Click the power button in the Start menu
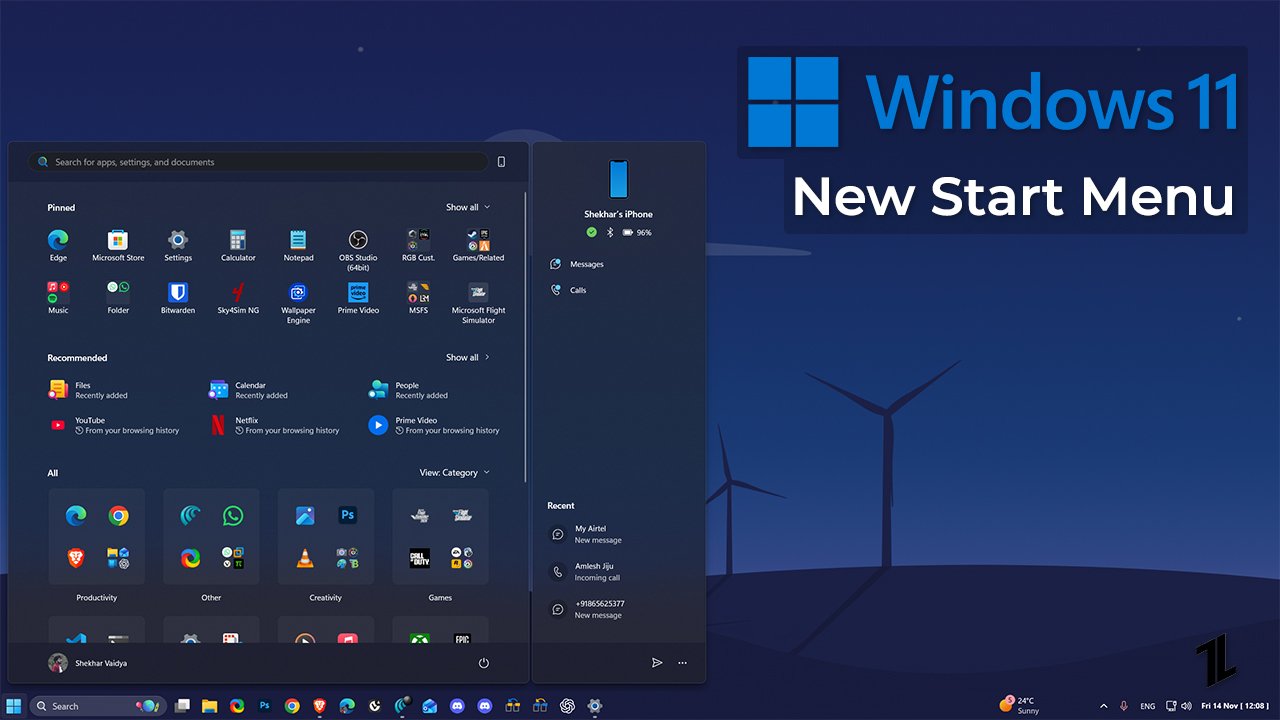This screenshot has height=720, width=1280. coord(483,662)
